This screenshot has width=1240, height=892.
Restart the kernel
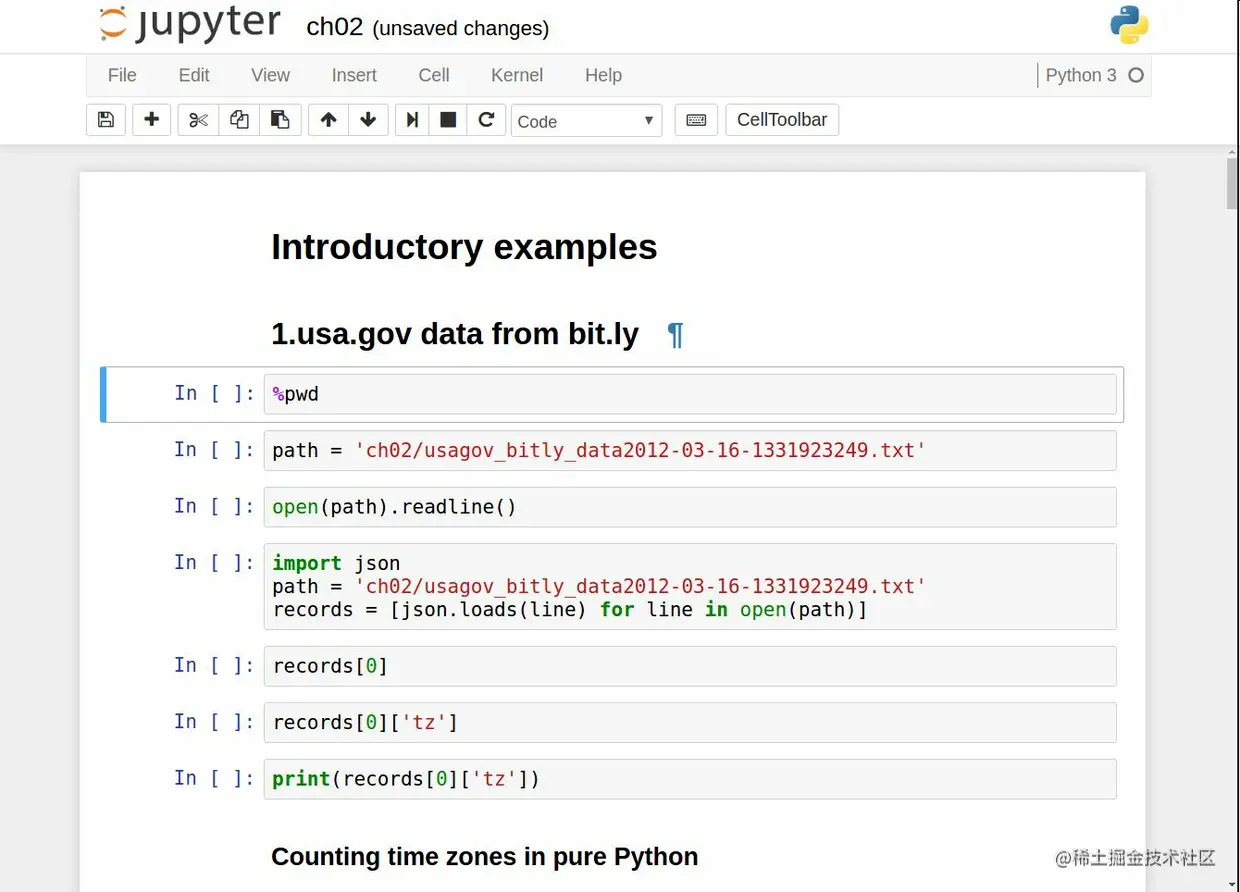click(486, 120)
